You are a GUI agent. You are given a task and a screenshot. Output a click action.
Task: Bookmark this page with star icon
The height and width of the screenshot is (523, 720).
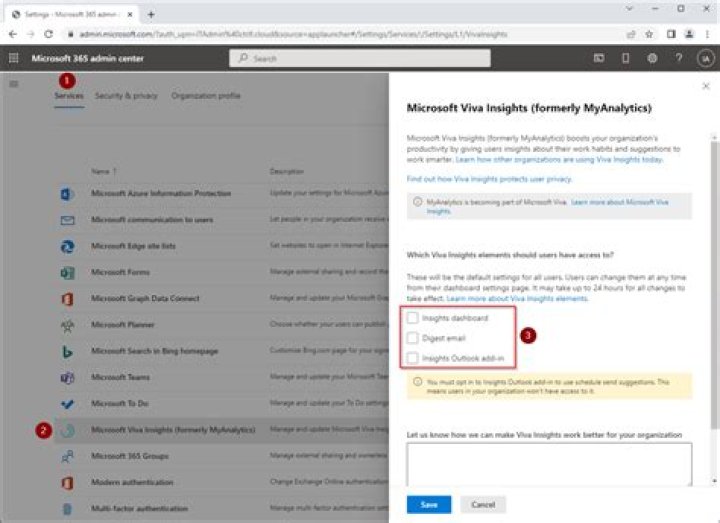[649, 34]
